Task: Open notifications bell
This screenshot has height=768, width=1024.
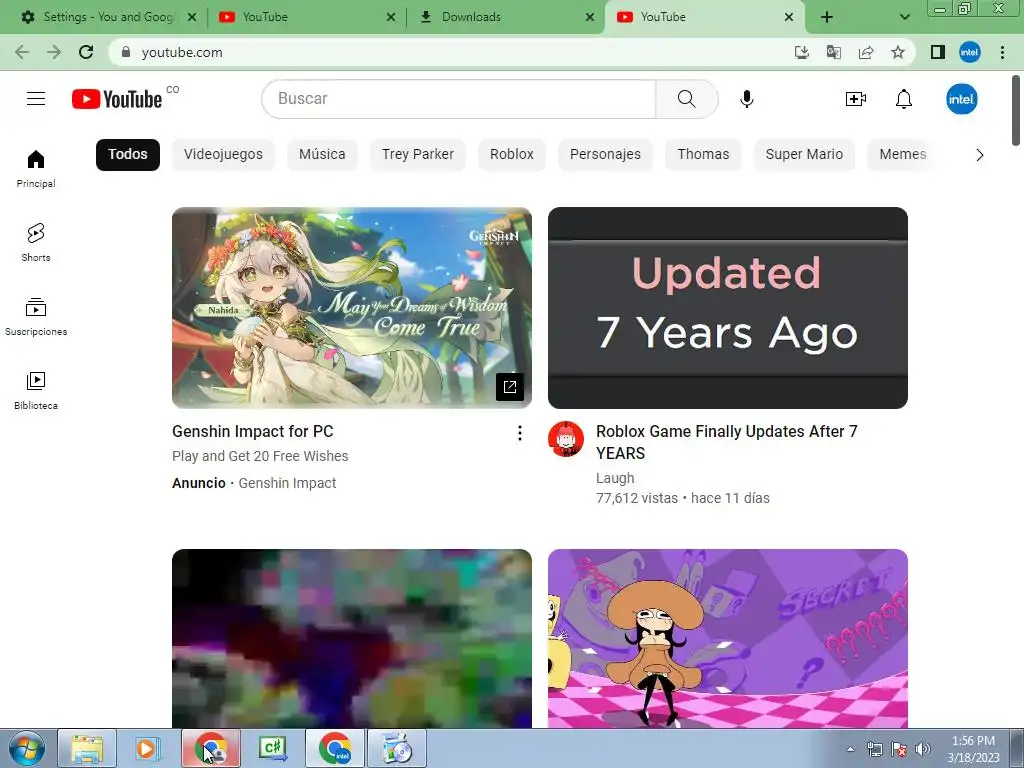Action: [x=904, y=99]
